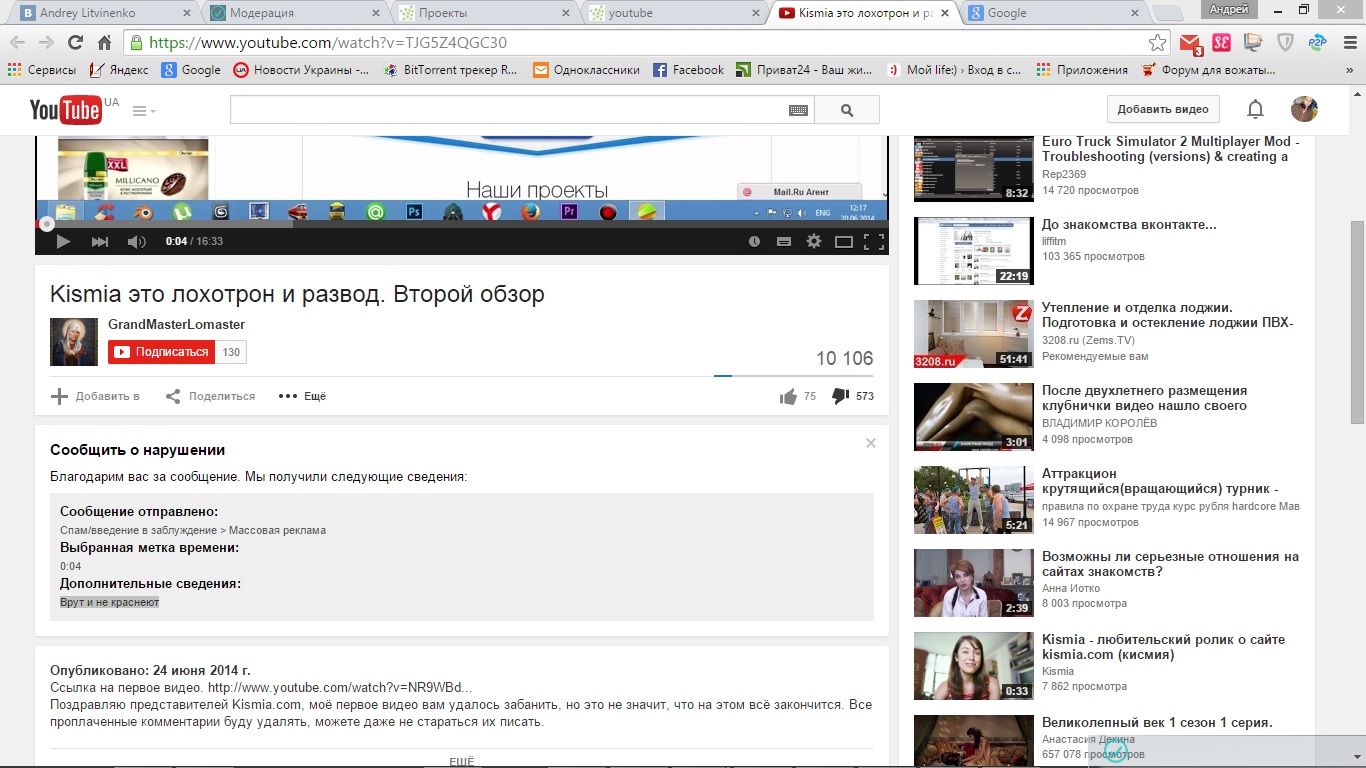Subscribe with the Подписаться button
The width and height of the screenshot is (1366, 768).
point(162,352)
